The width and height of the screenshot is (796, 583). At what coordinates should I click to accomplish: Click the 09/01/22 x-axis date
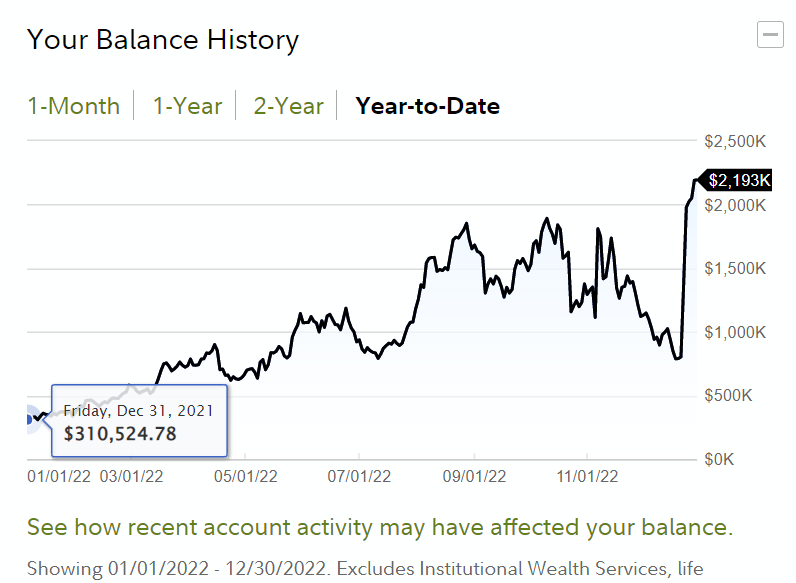476,476
